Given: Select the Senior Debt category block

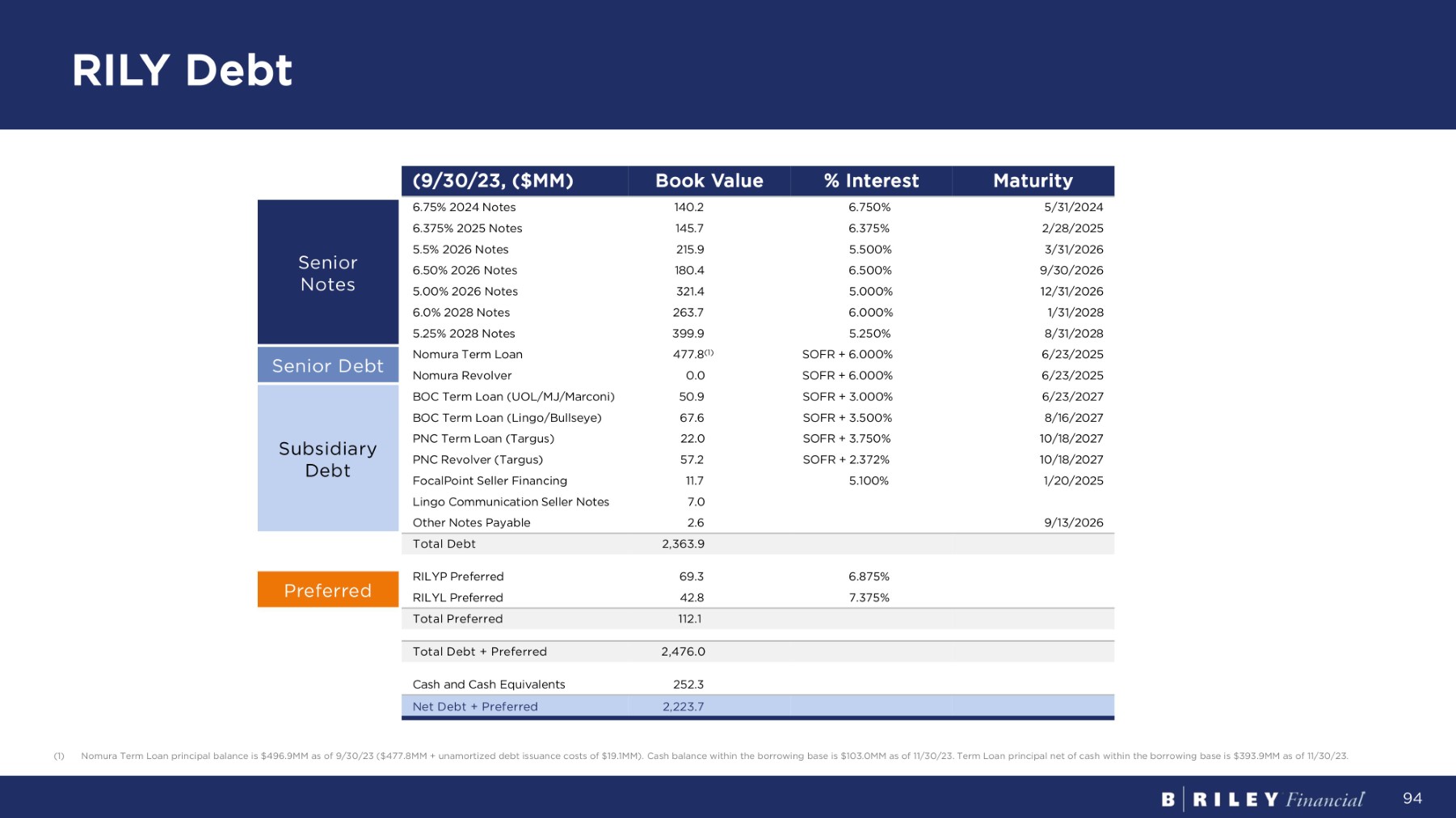Looking at the screenshot, I should [x=327, y=365].
